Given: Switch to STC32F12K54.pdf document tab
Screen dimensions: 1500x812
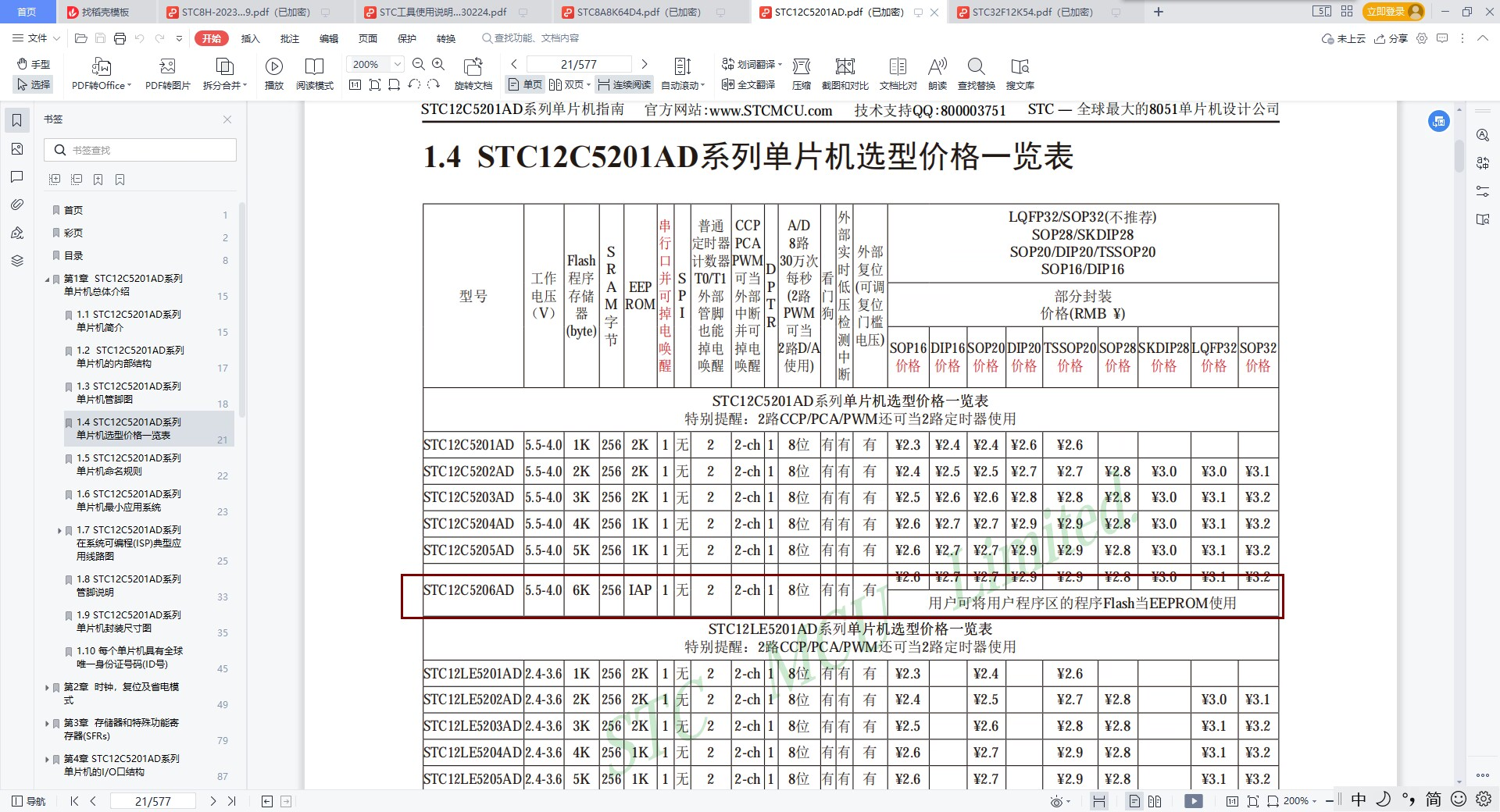Looking at the screenshot, I should (1033, 12).
